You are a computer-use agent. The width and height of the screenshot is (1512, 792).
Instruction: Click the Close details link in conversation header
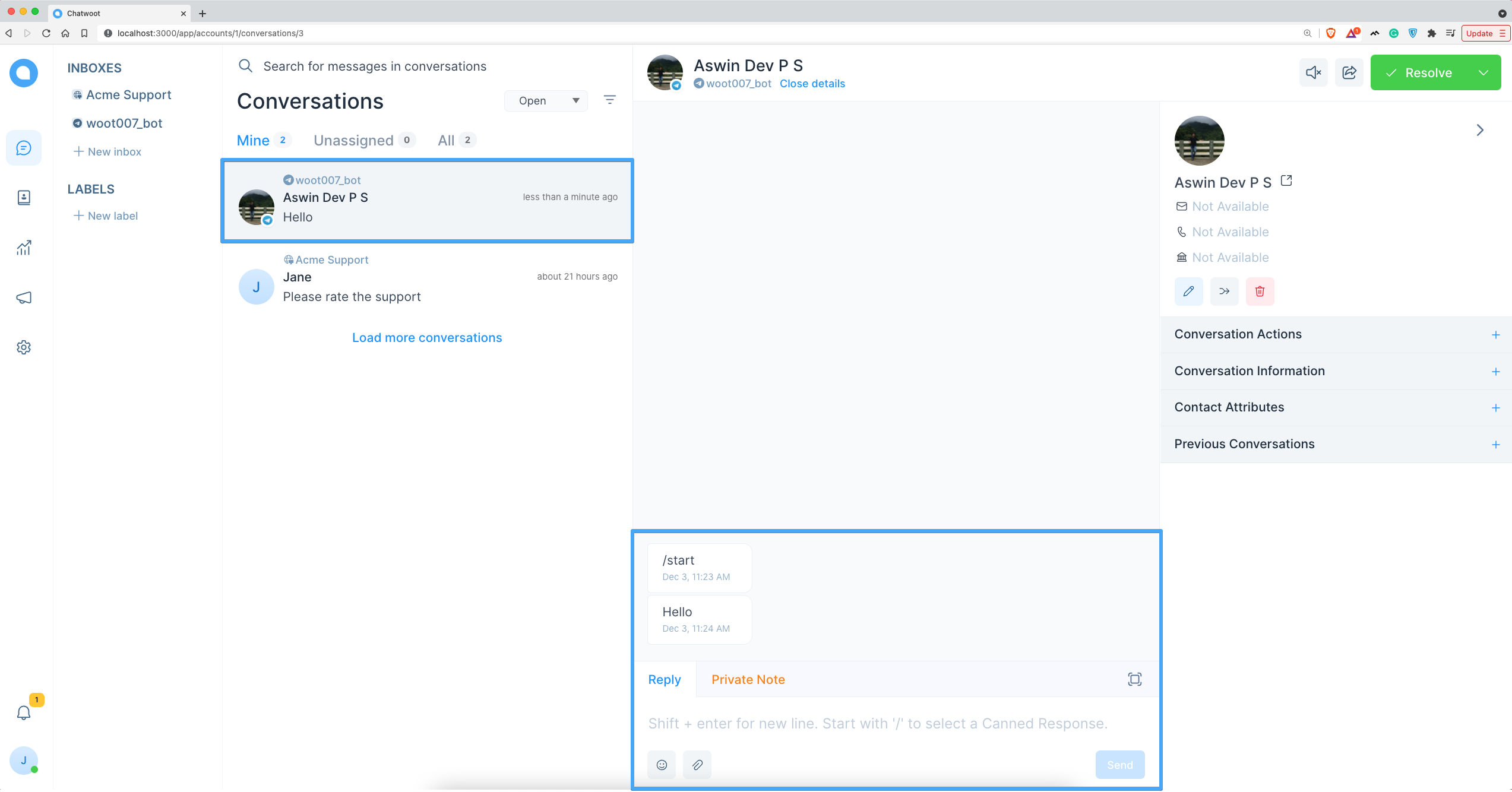click(x=812, y=83)
